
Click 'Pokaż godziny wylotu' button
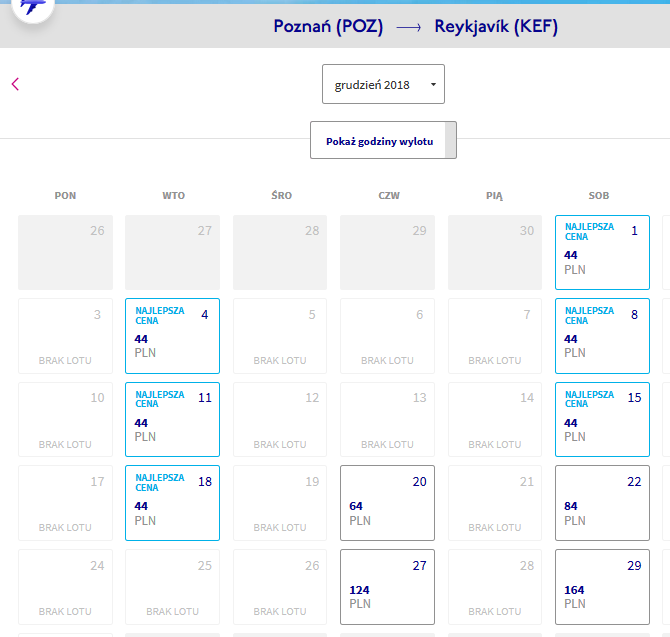383,140
